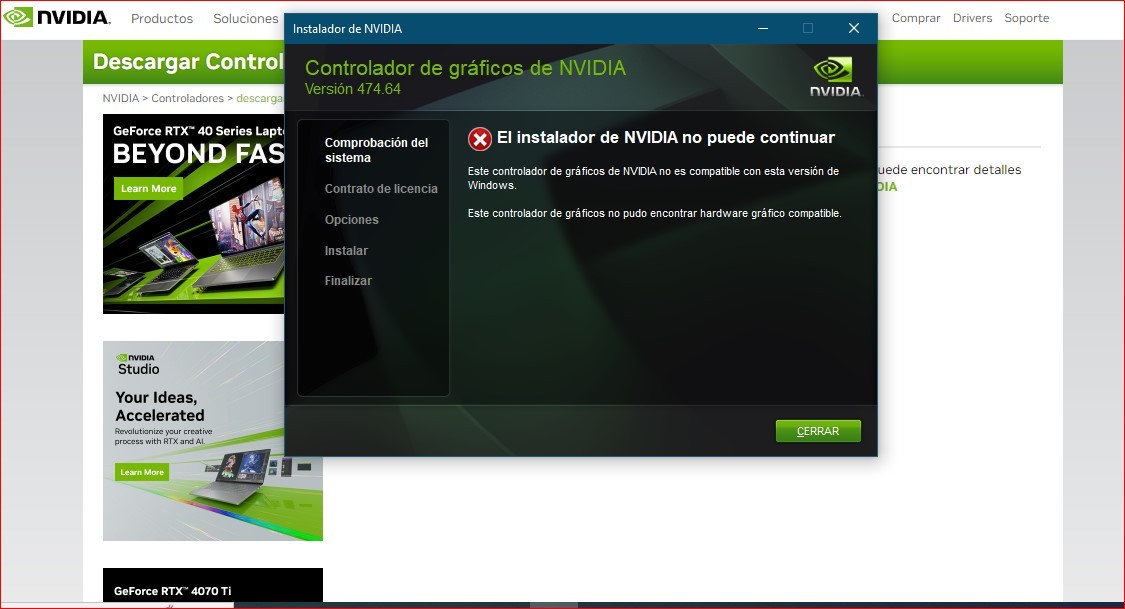Image resolution: width=1125 pixels, height=609 pixels.
Task: Close the Instalador de NVIDIA window
Action: 854,28
